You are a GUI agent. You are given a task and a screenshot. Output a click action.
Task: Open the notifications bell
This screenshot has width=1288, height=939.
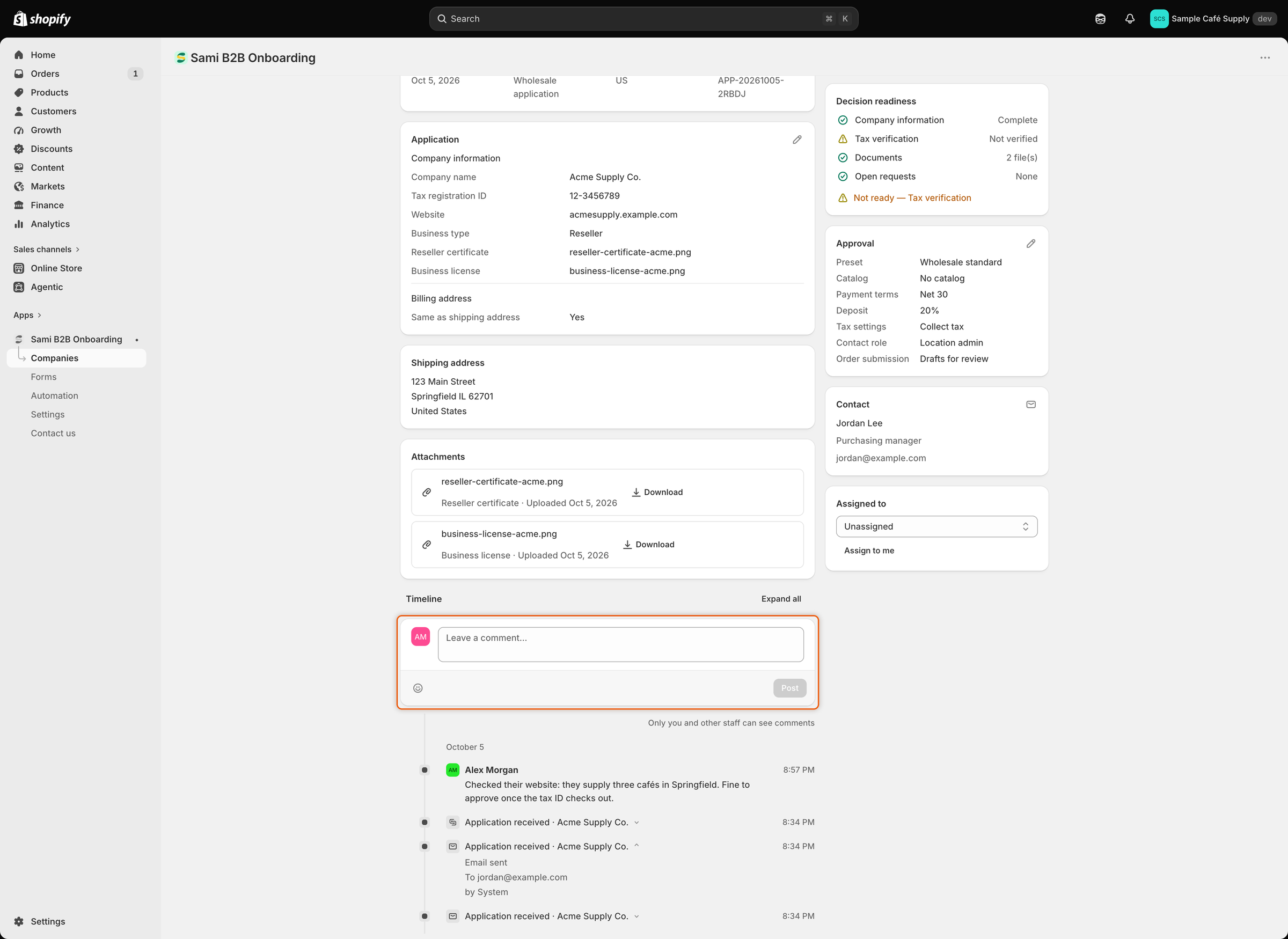(x=1130, y=19)
